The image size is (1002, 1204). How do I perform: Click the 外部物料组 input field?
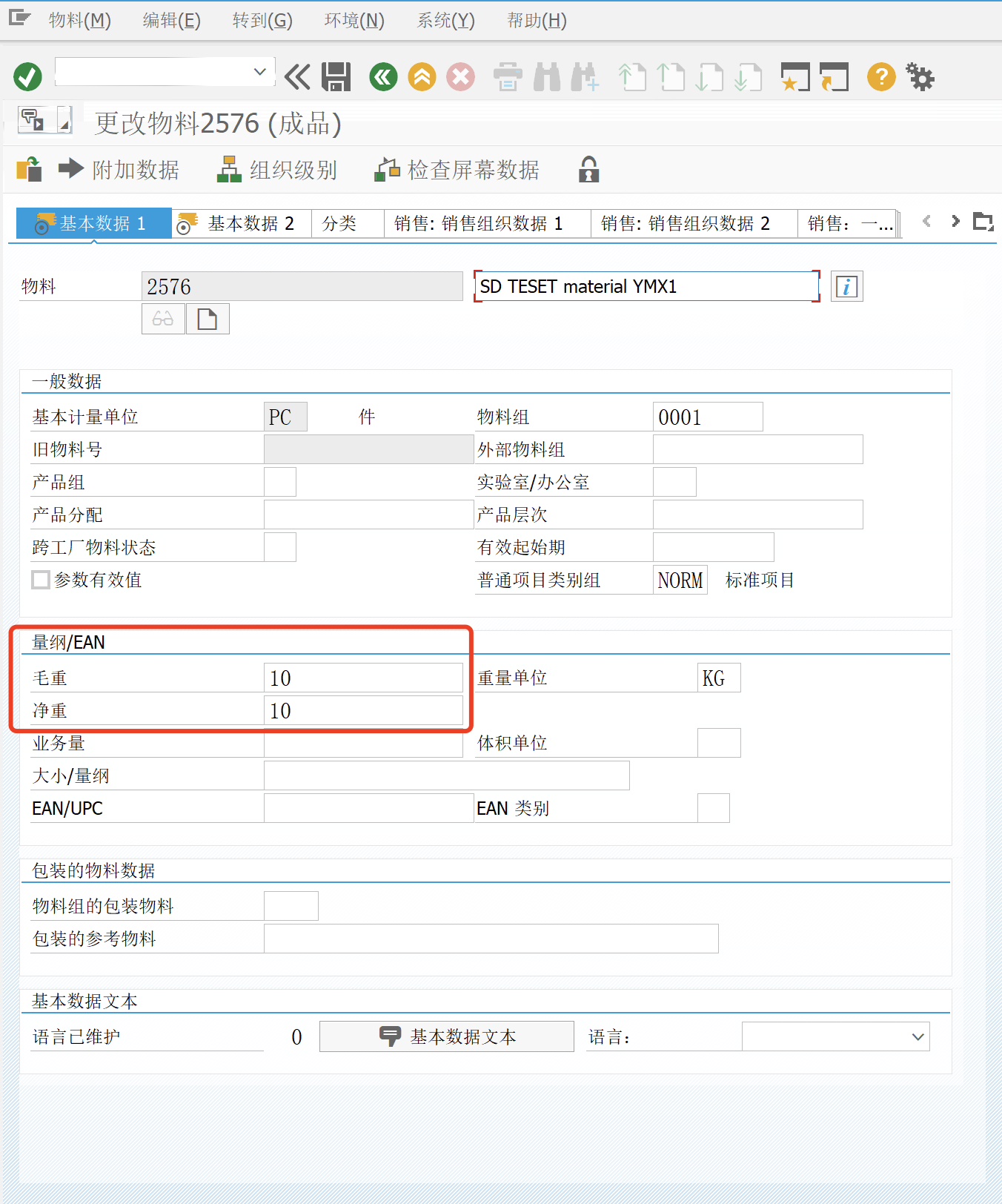758,449
